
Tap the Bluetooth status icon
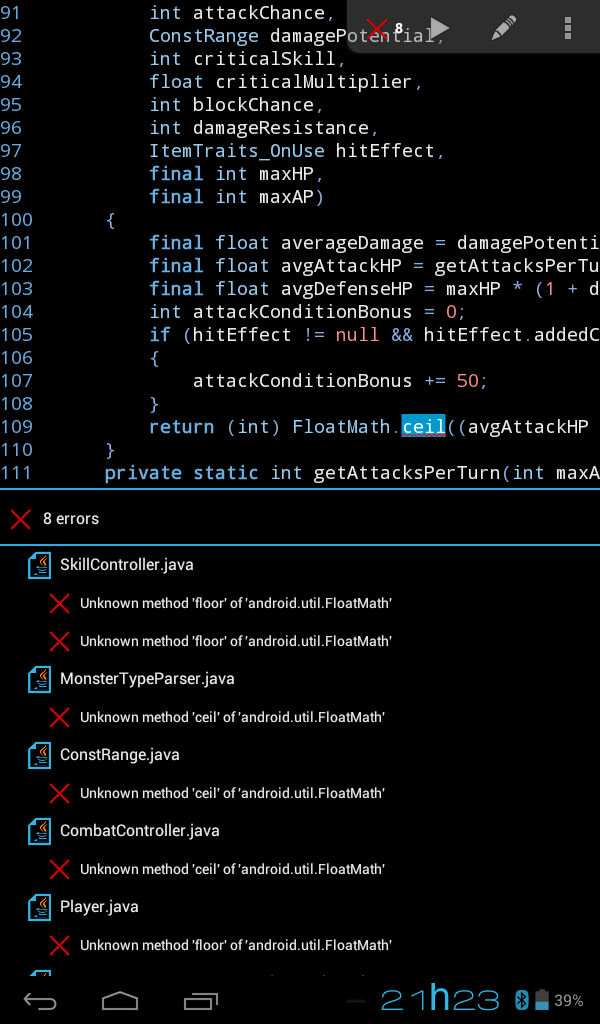[x=522, y=1000]
